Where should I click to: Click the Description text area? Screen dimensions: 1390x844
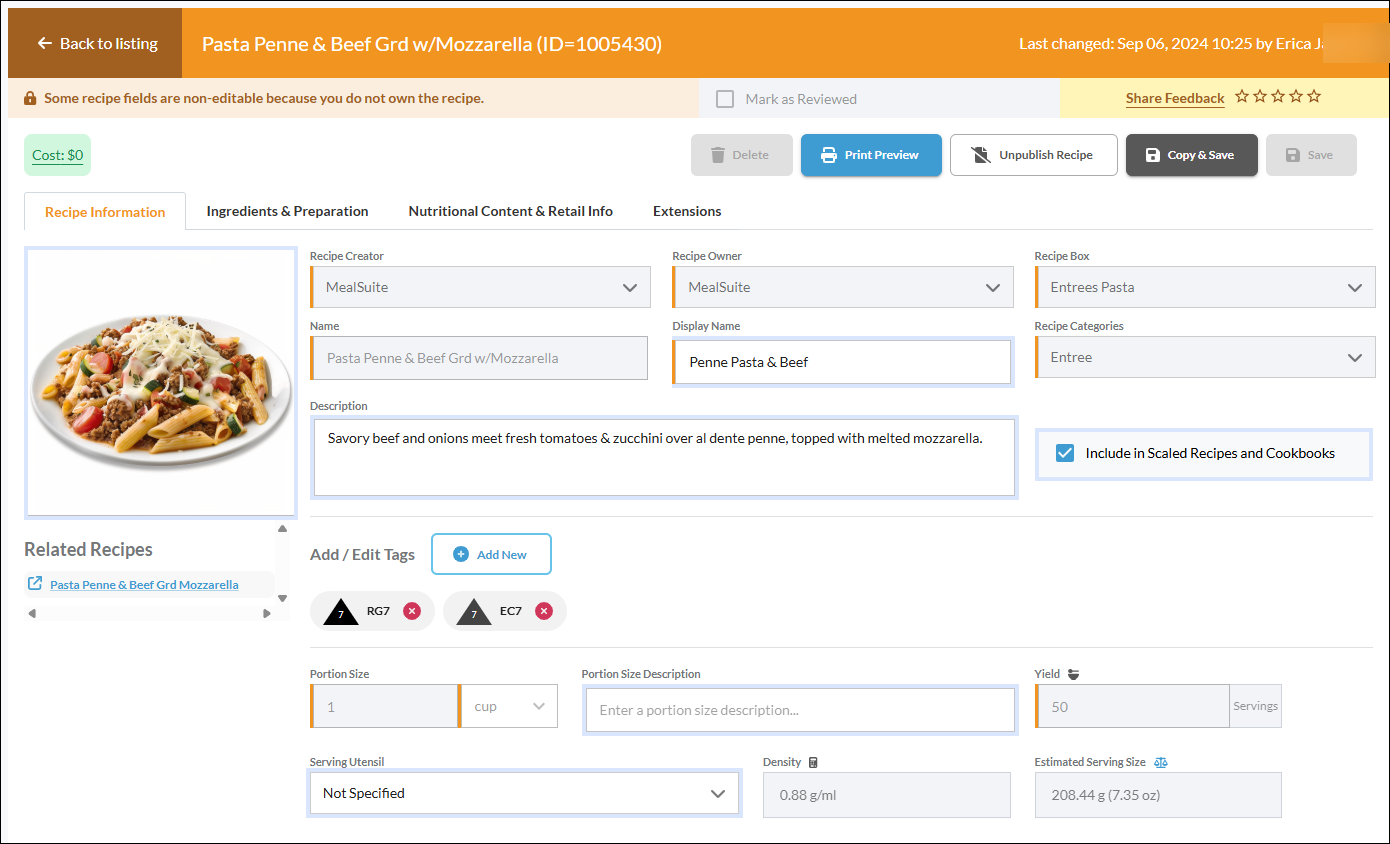pyautogui.click(x=664, y=458)
